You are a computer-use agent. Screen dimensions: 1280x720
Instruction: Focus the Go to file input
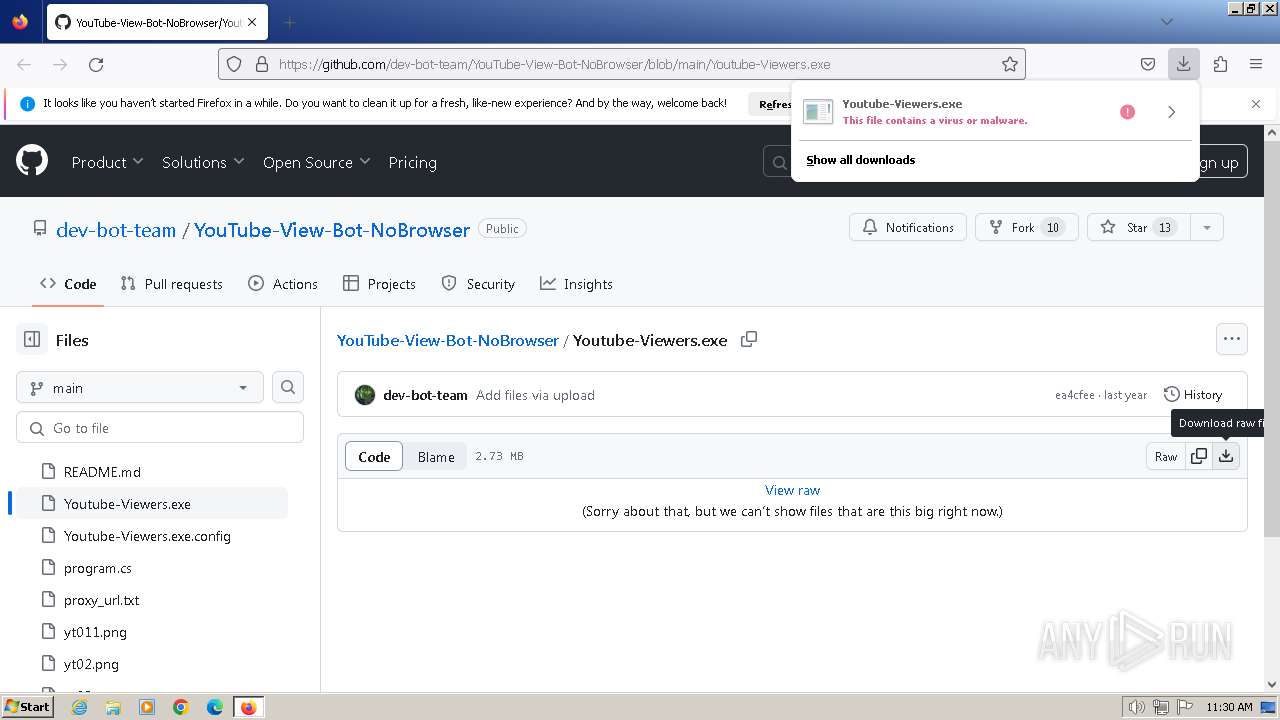point(160,427)
